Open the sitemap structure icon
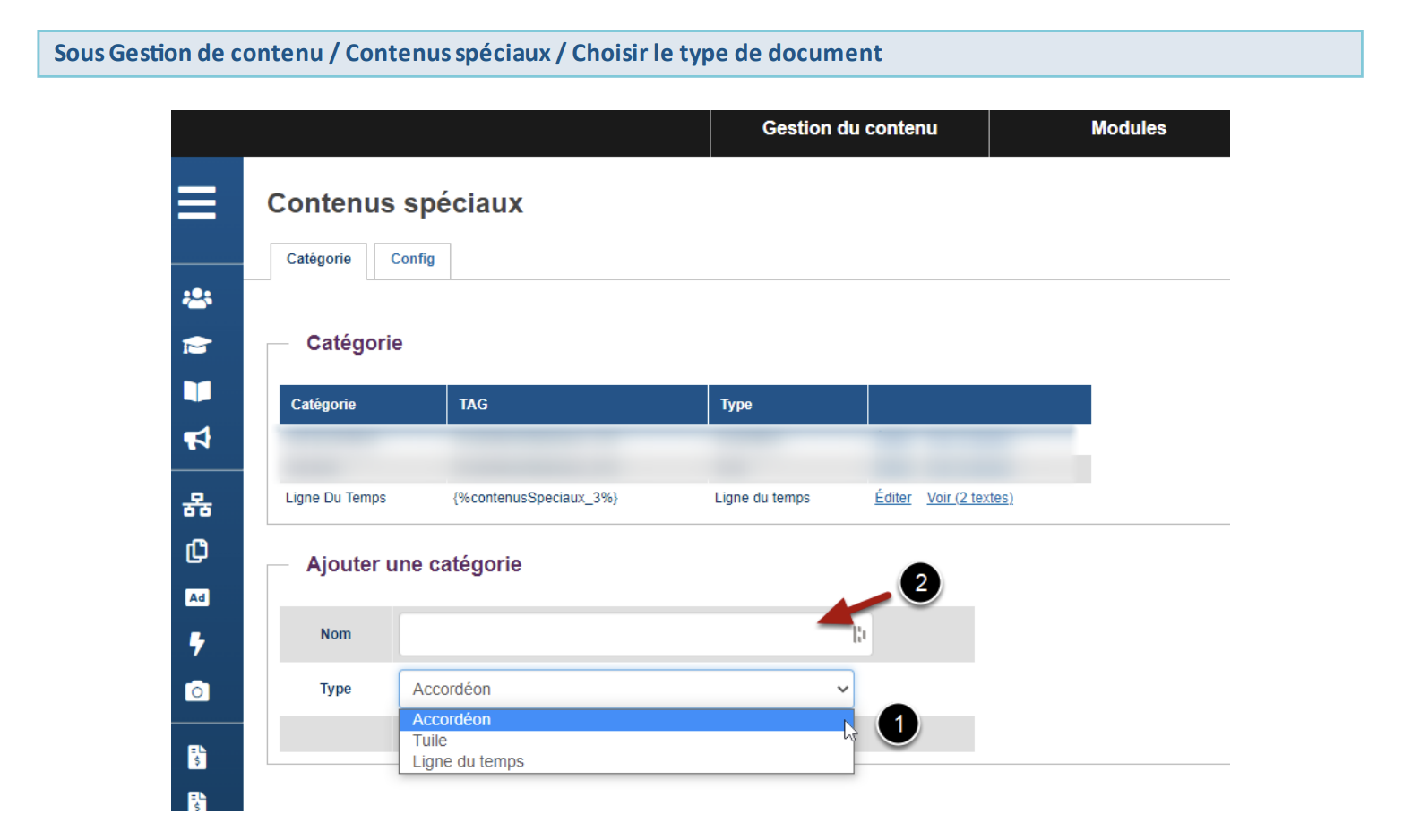 (197, 505)
